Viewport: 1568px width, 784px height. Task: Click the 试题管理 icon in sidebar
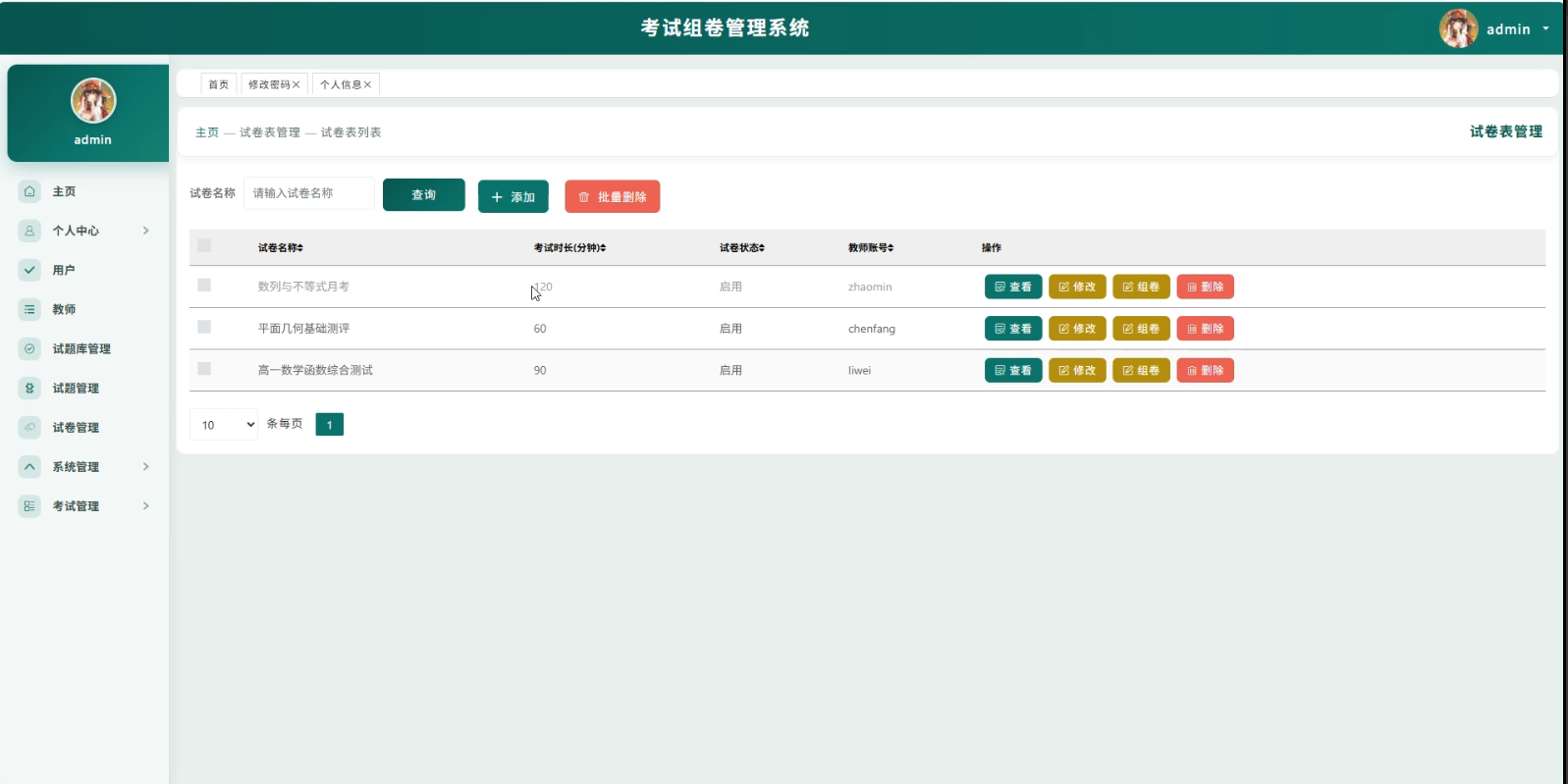29,388
